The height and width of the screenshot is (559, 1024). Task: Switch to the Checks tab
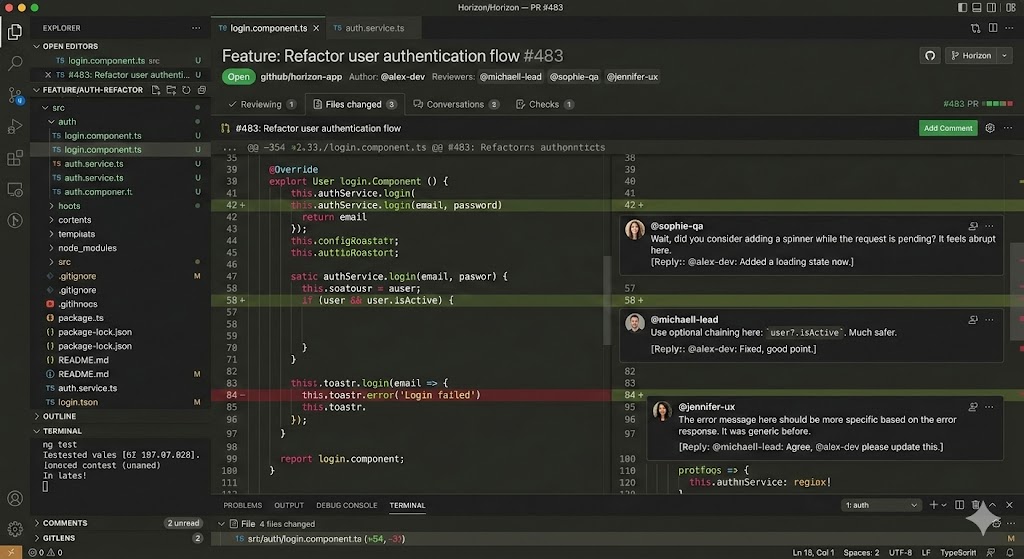[x=544, y=104]
